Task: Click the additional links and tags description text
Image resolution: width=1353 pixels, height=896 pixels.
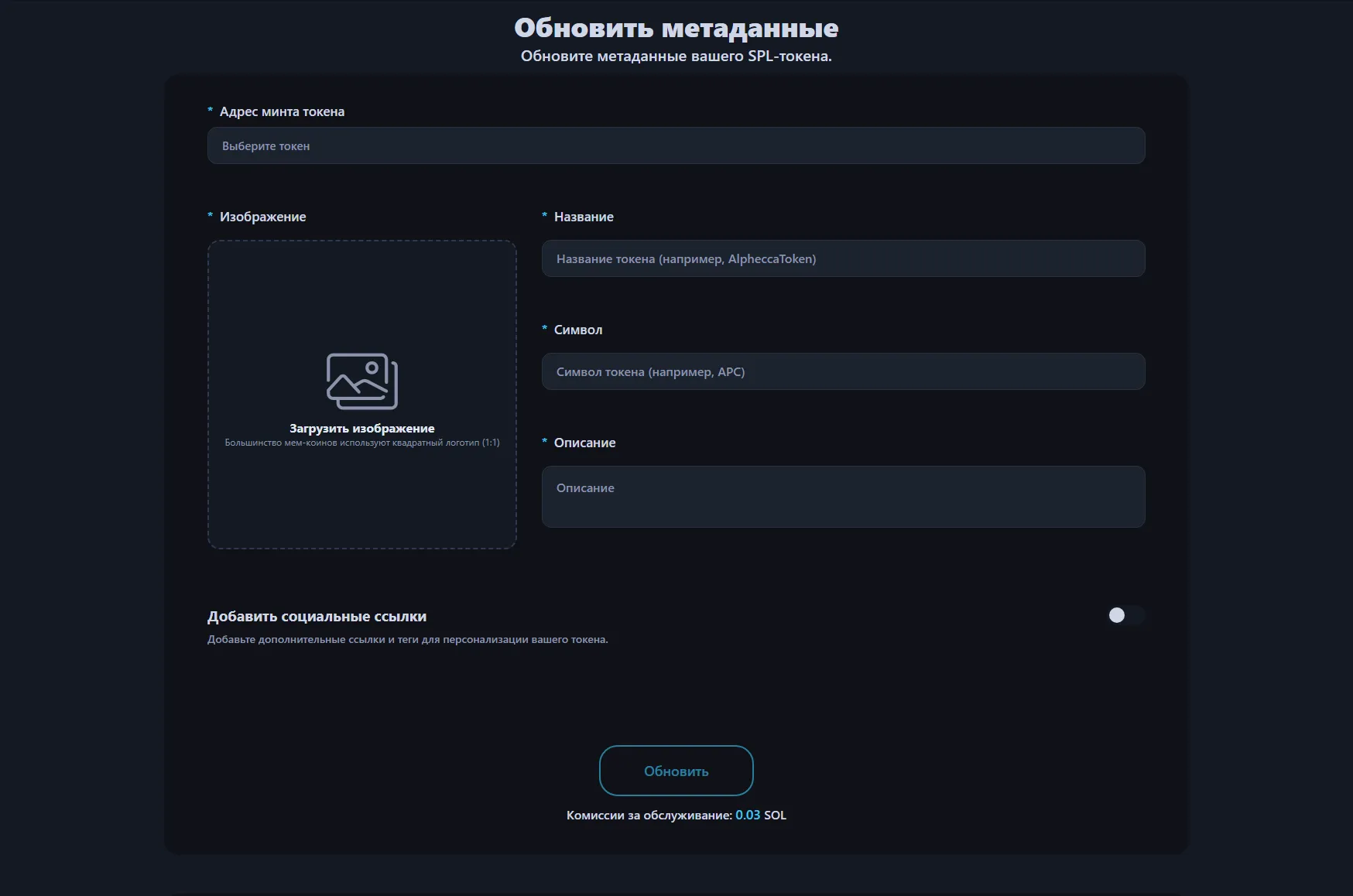Action: click(x=407, y=640)
